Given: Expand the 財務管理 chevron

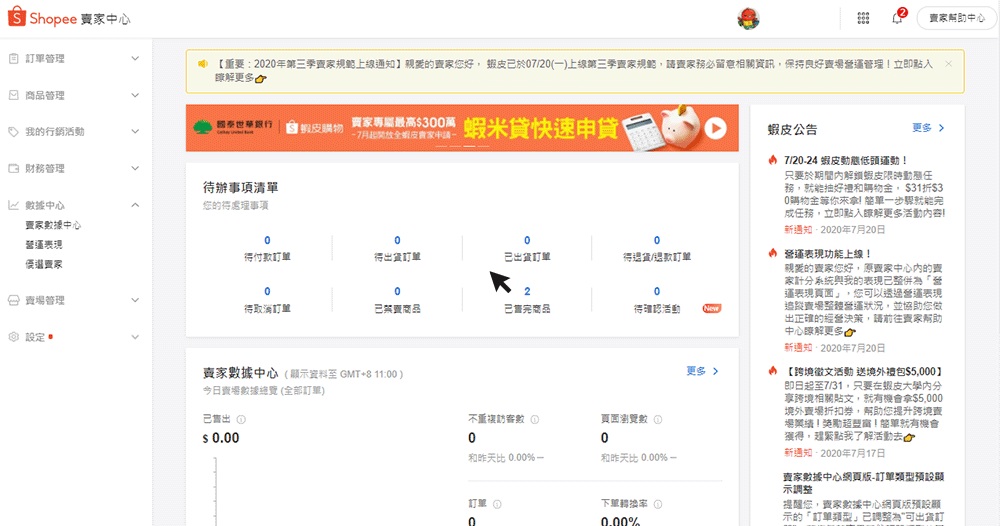Looking at the screenshot, I should point(135,168).
